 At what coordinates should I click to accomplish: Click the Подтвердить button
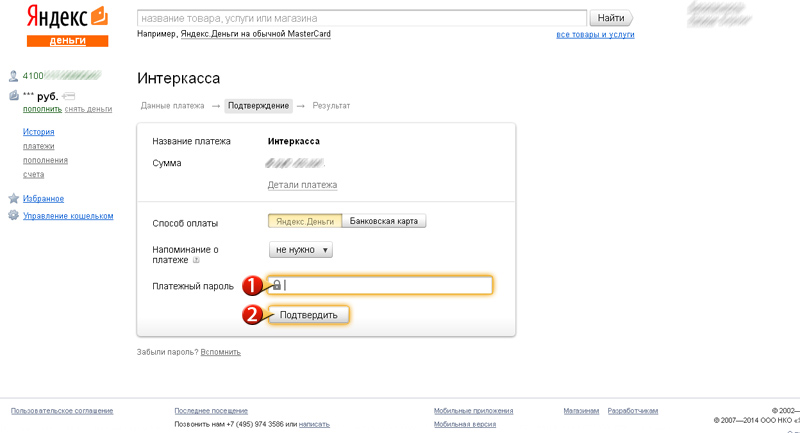[x=309, y=315]
